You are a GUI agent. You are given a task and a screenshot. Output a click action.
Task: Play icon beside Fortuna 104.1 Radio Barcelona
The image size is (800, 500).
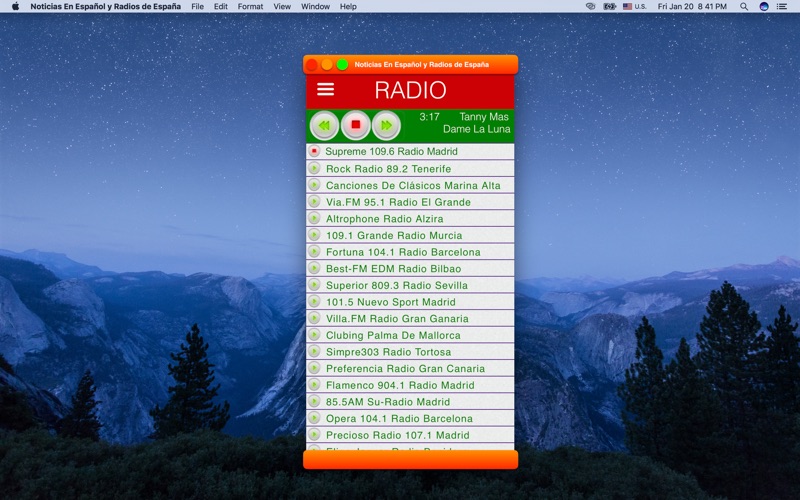click(314, 252)
